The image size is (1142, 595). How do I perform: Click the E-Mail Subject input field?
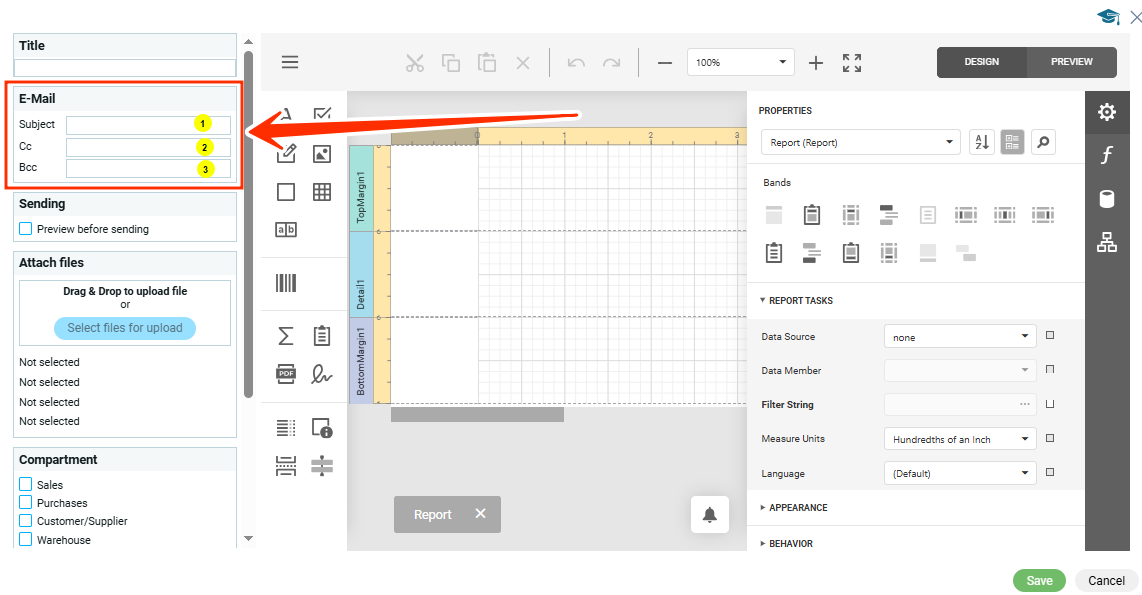pyautogui.click(x=130, y=125)
